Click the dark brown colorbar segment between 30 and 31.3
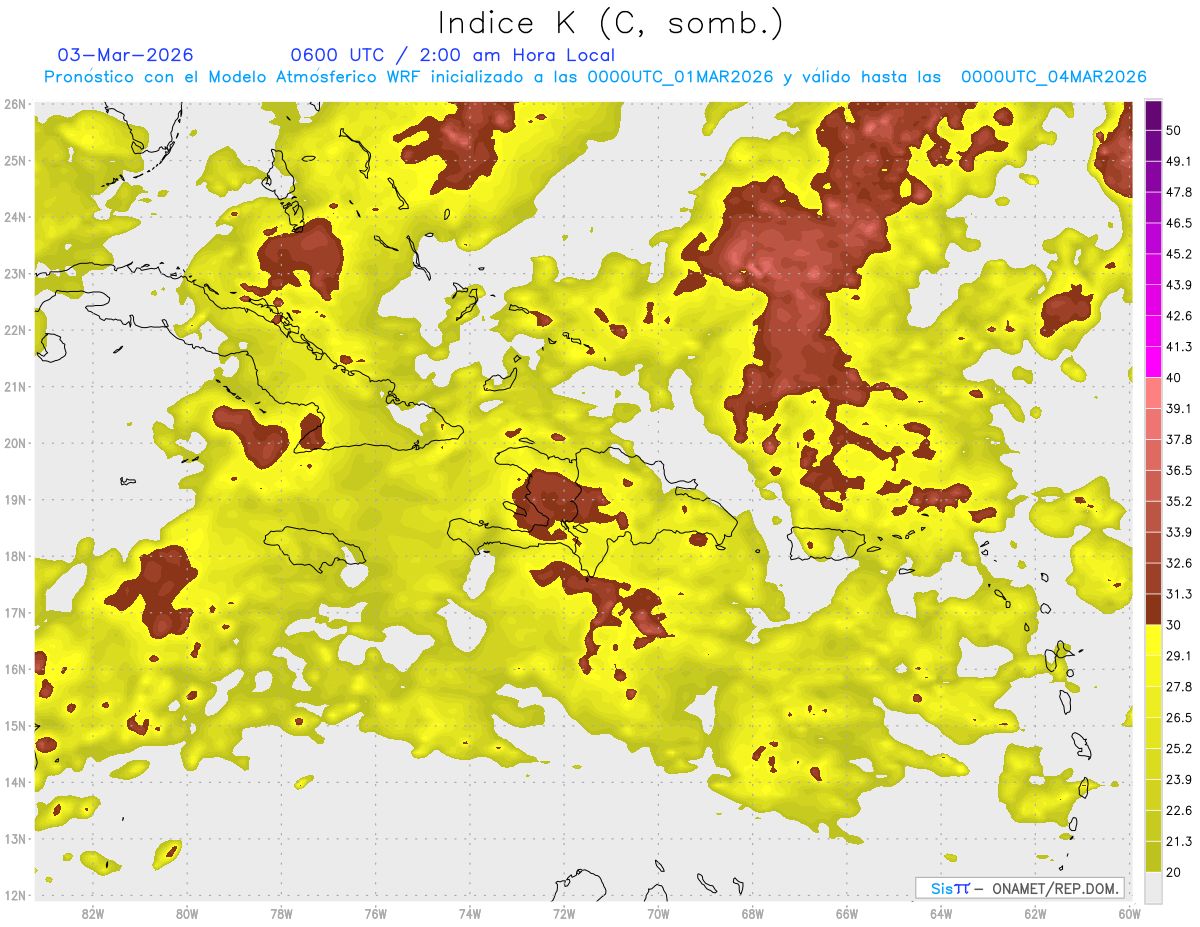Screen dimensions: 1200x927 1153,609
